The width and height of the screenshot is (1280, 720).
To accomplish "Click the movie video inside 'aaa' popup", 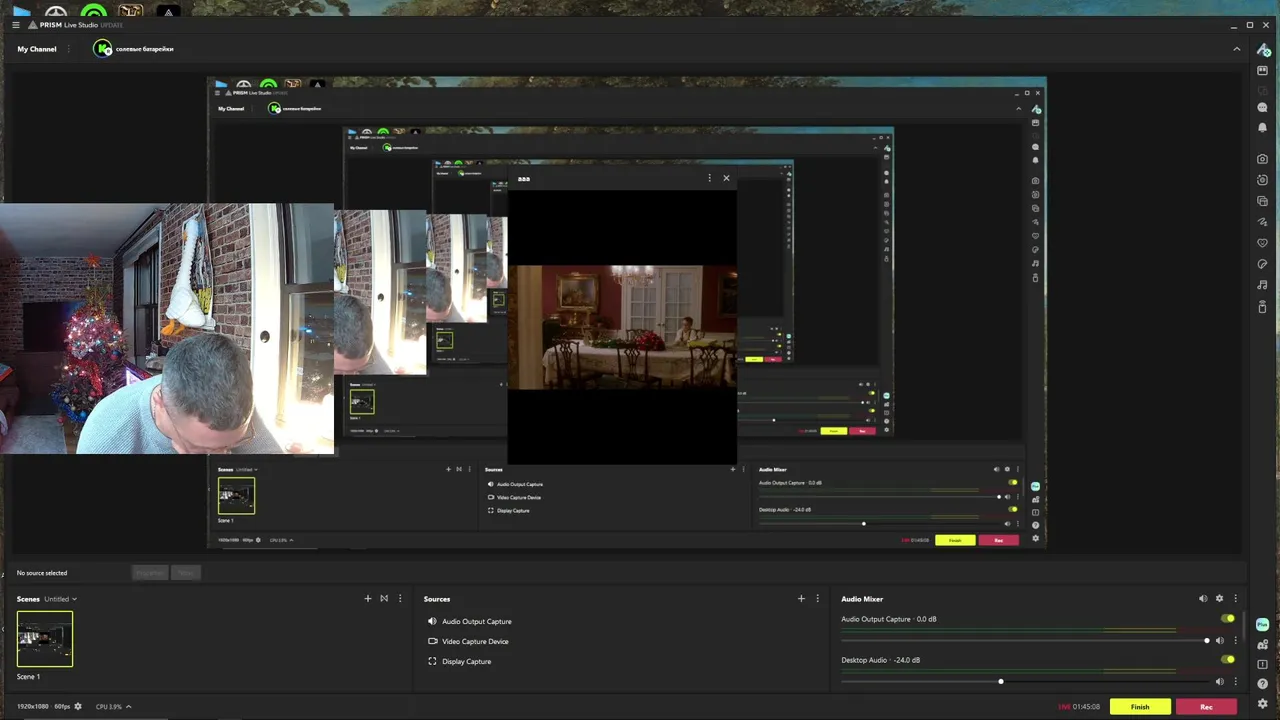I will tap(622, 327).
